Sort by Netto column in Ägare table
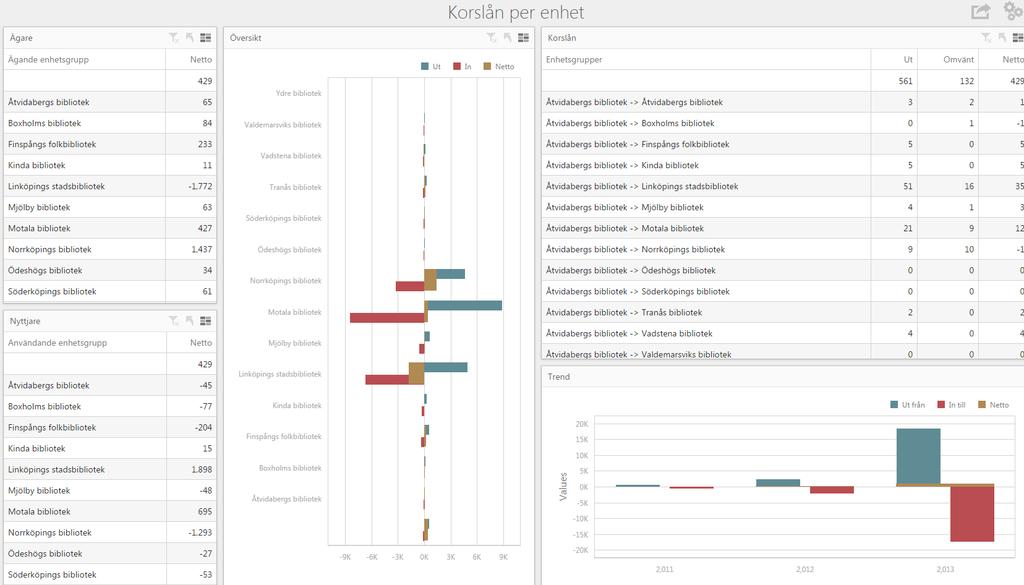Viewport: 1024px width, 585px height. pos(191,59)
